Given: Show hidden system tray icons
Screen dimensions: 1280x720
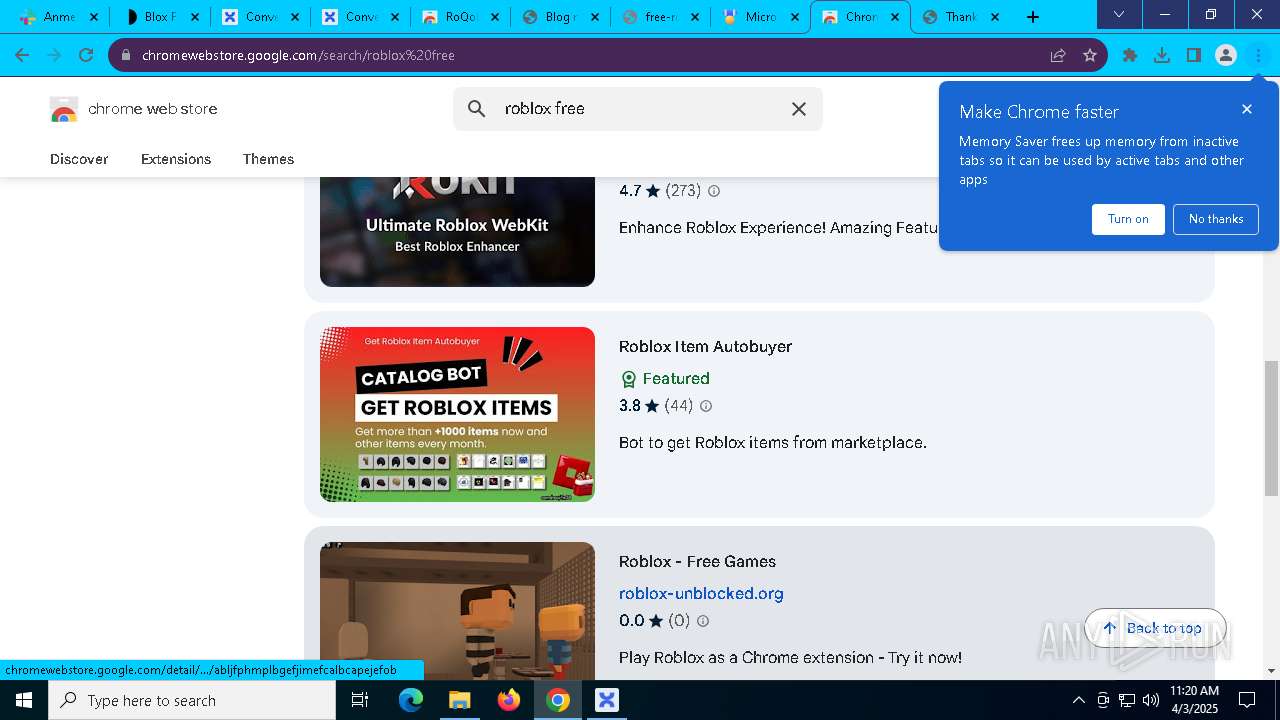Looking at the screenshot, I should click(x=1078, y=700).
